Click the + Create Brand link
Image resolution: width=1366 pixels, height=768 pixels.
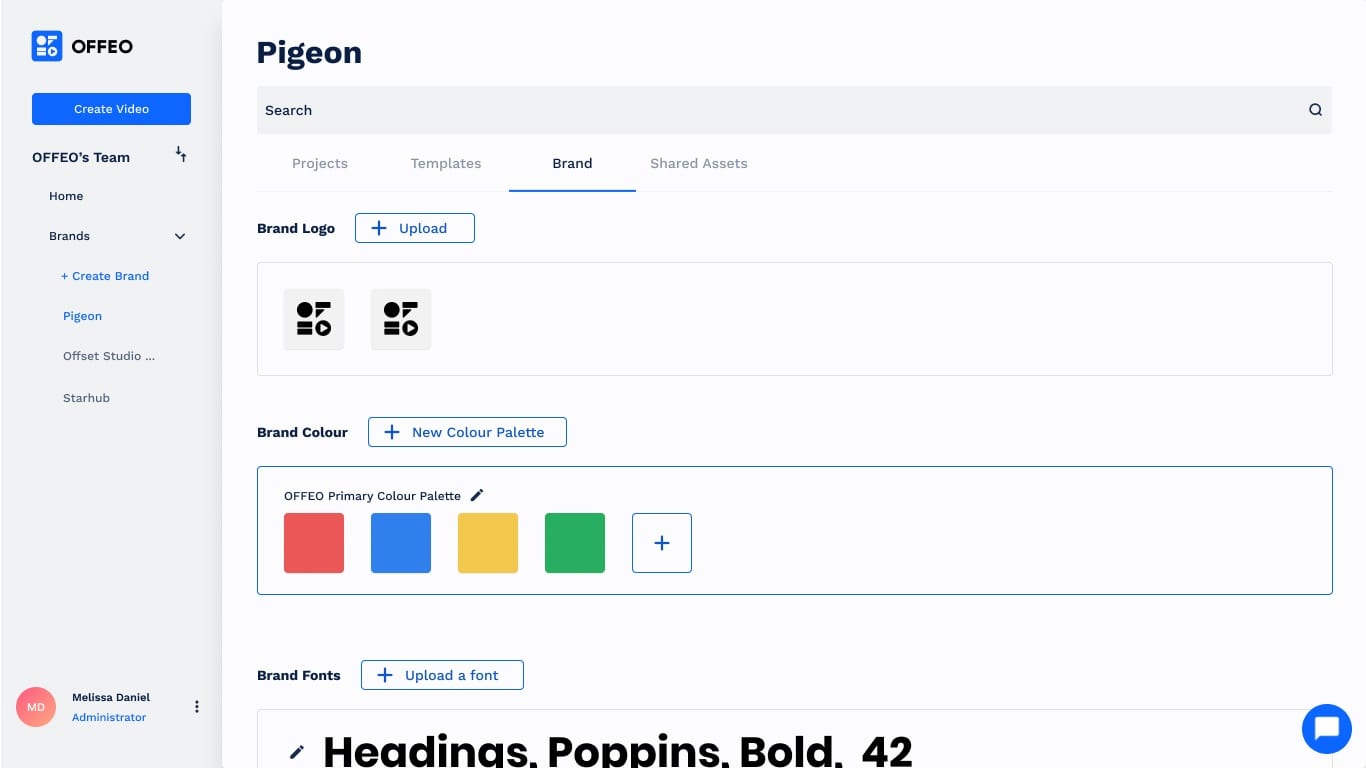pyautogui.click(x=105, y=276)
